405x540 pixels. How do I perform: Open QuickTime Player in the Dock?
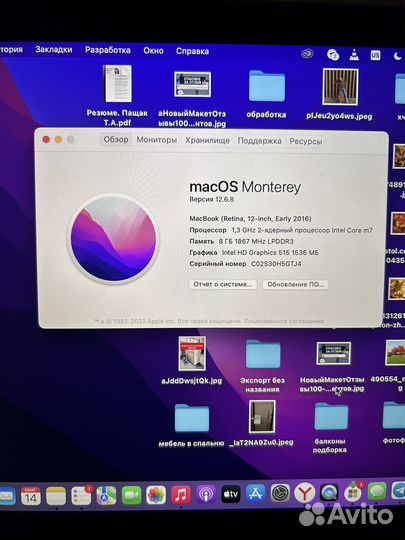pyautogui.click(x=329, y=493)
